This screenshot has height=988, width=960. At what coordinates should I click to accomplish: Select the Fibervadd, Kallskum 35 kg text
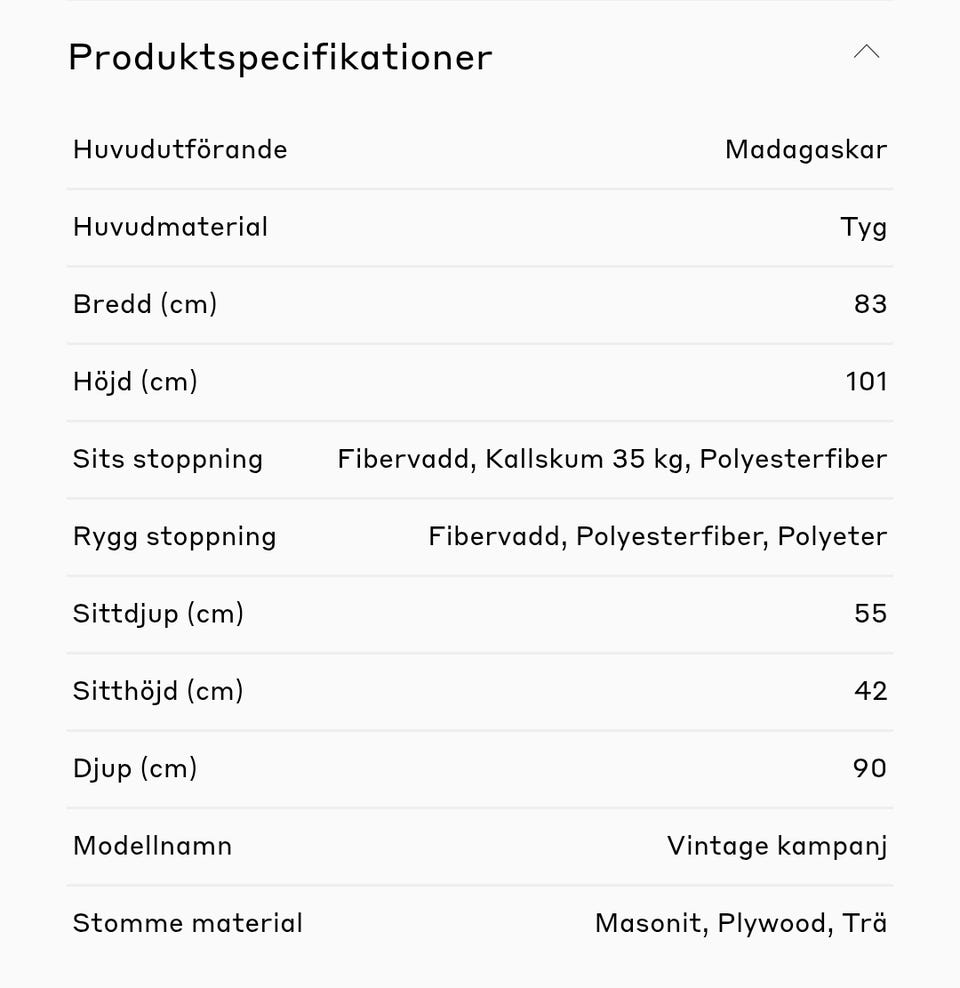point(512,459)
